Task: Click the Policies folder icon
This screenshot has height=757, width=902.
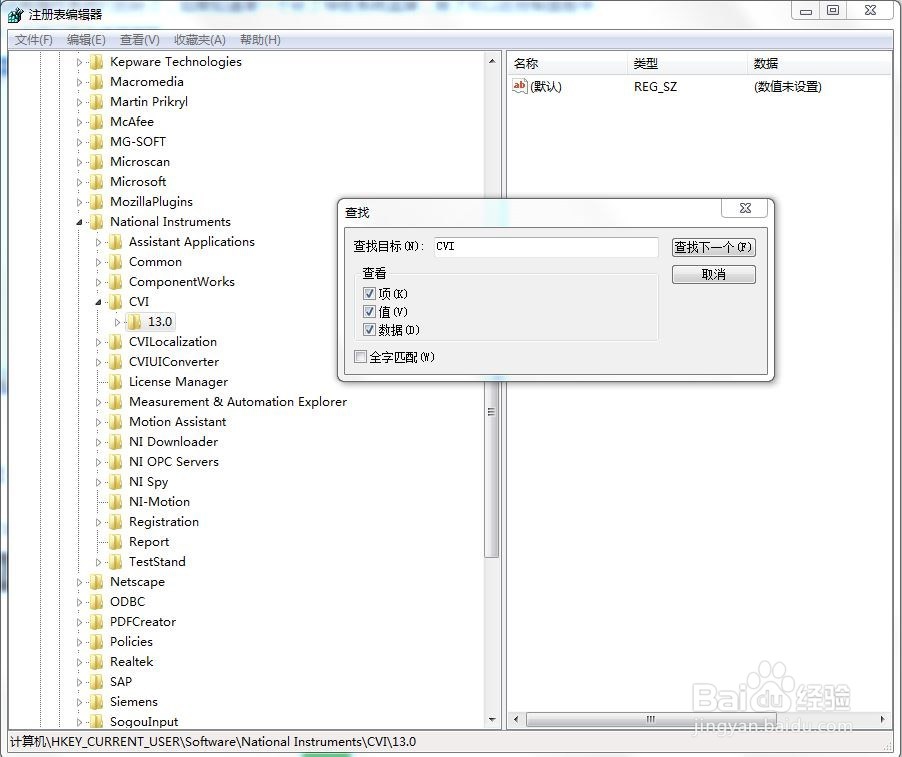Action: click(x=97, y=642)
